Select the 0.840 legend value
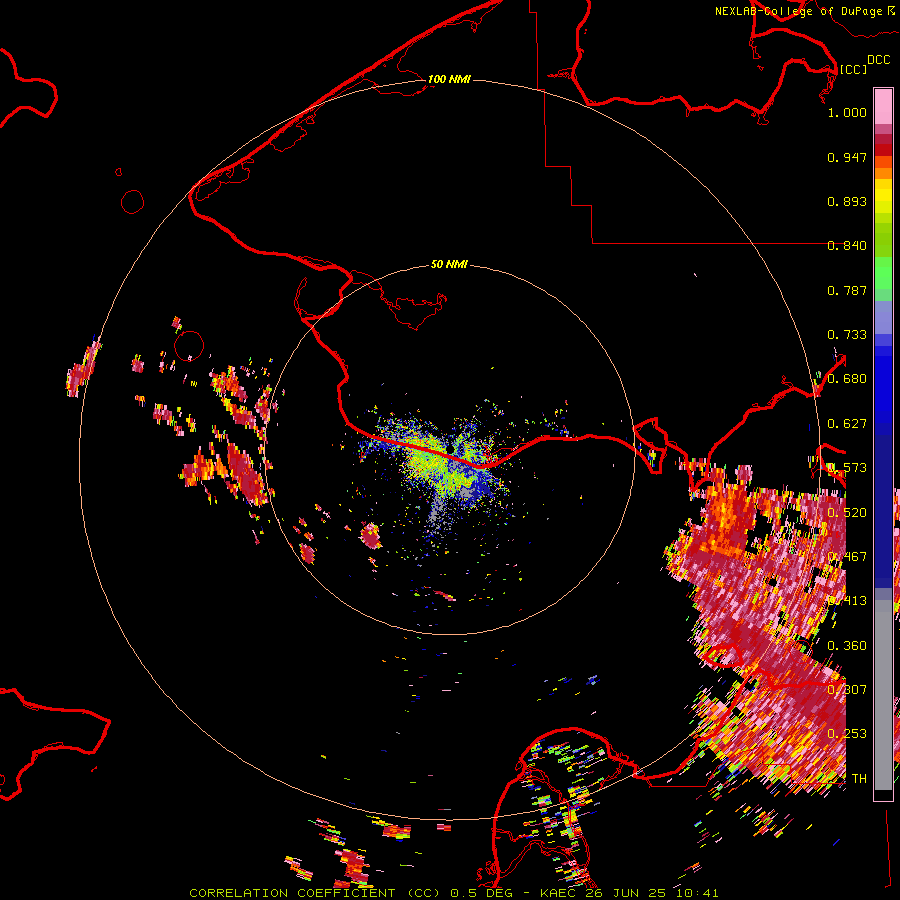 [847, 246]
